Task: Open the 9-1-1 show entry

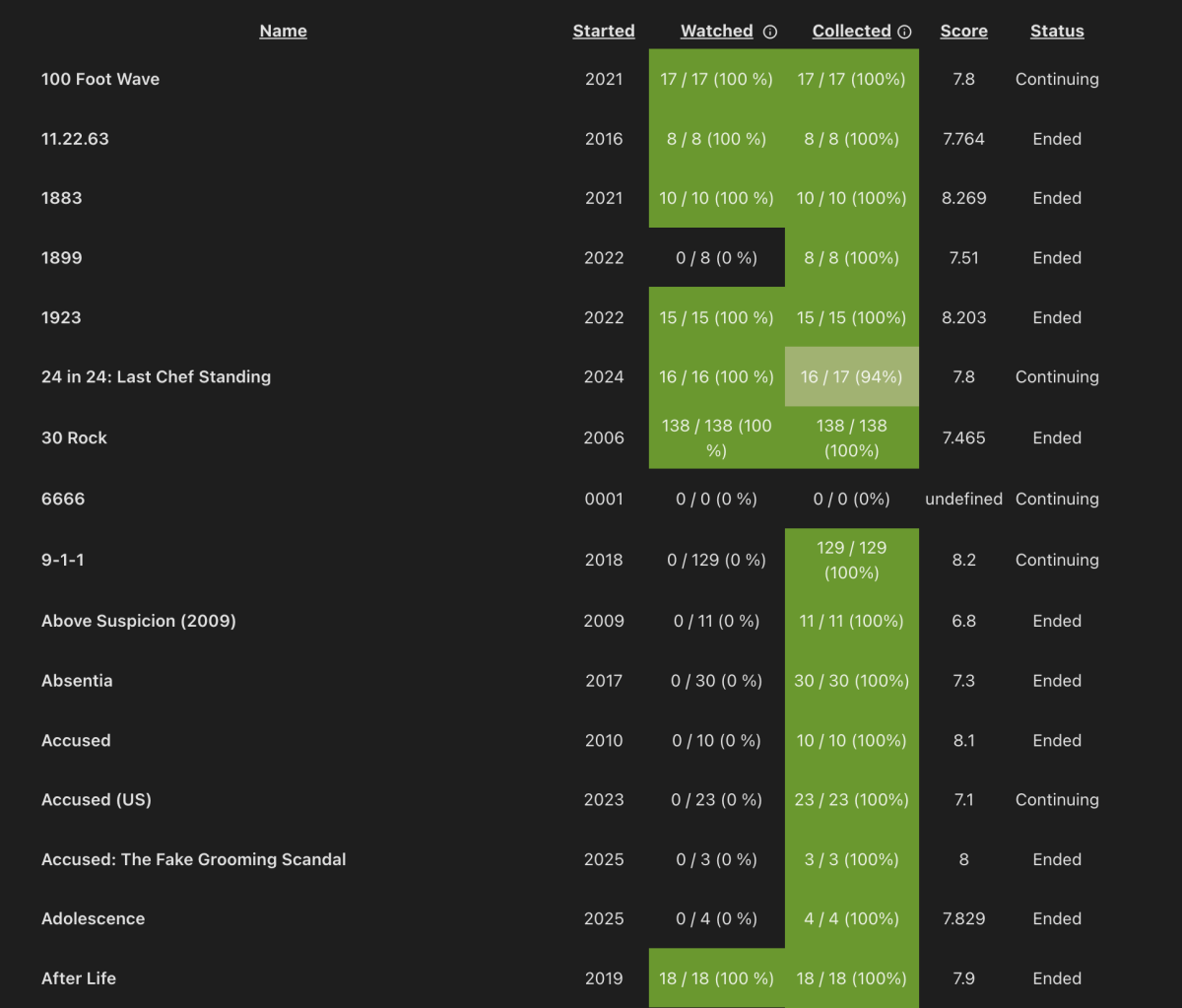Action: tap(63, 560)
